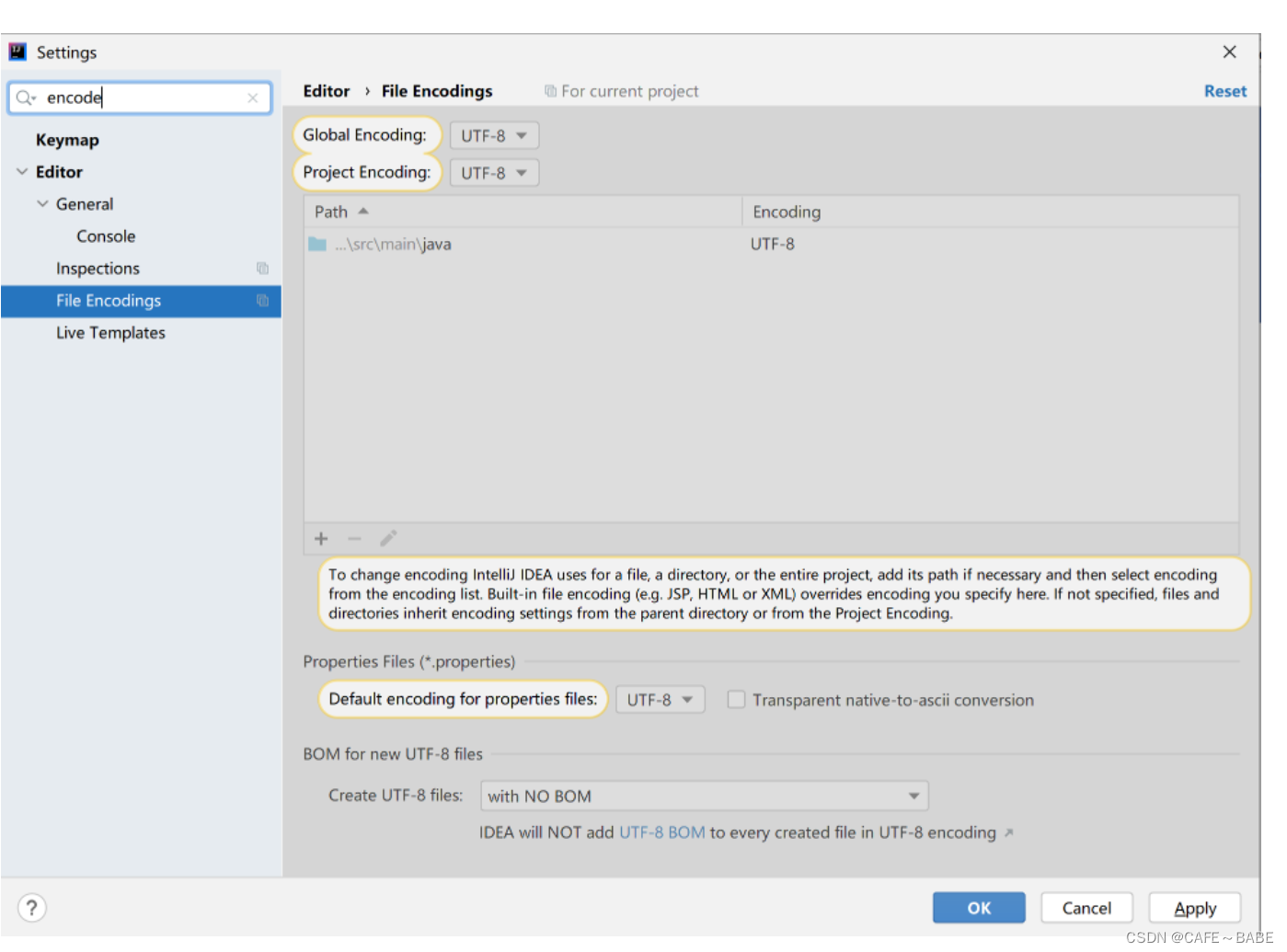Click inside the settings search field
Screen dimensions: 1287x952
(x=147, y=98)
